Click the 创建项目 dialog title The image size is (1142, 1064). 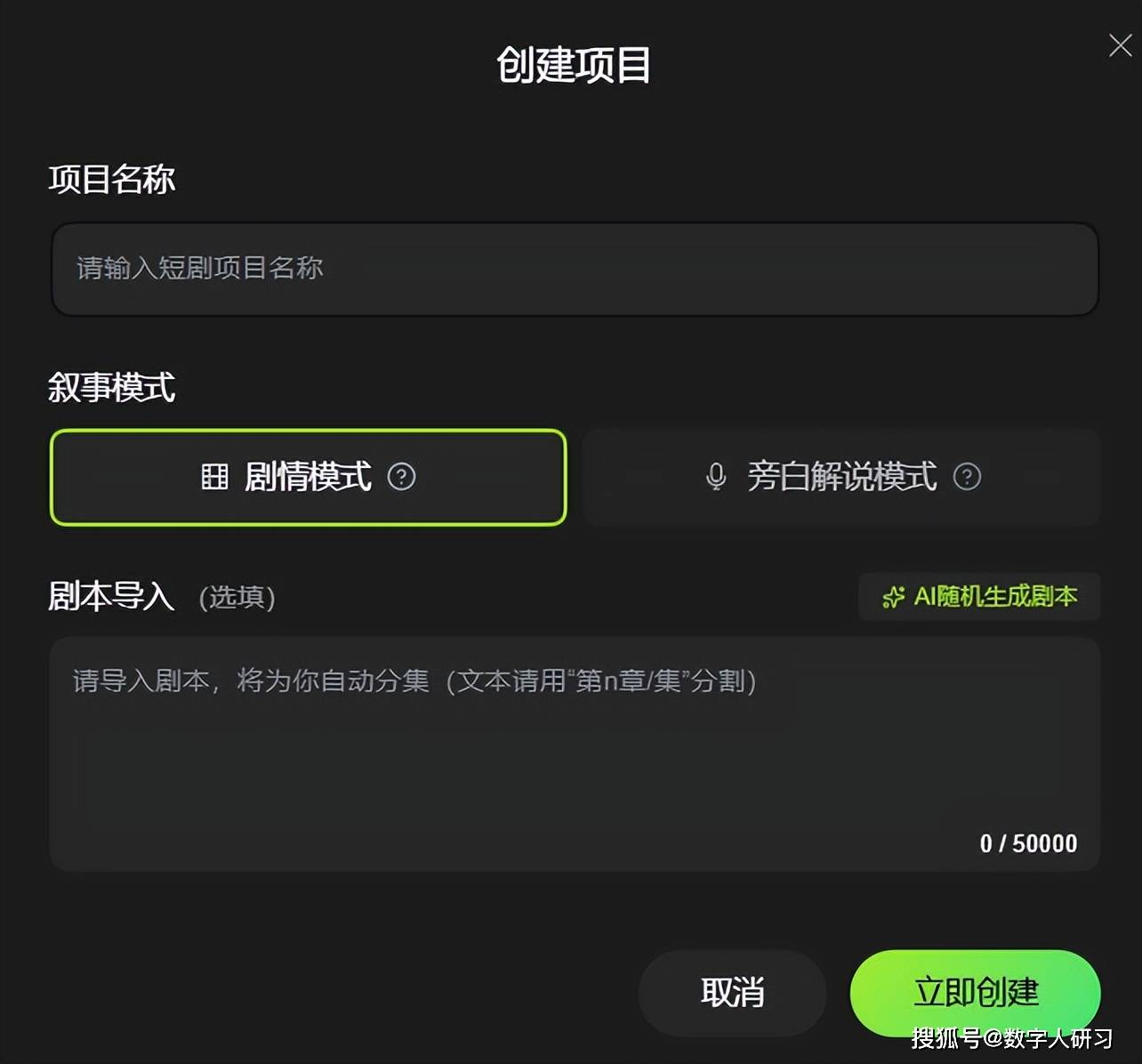(x=574, y=65)
